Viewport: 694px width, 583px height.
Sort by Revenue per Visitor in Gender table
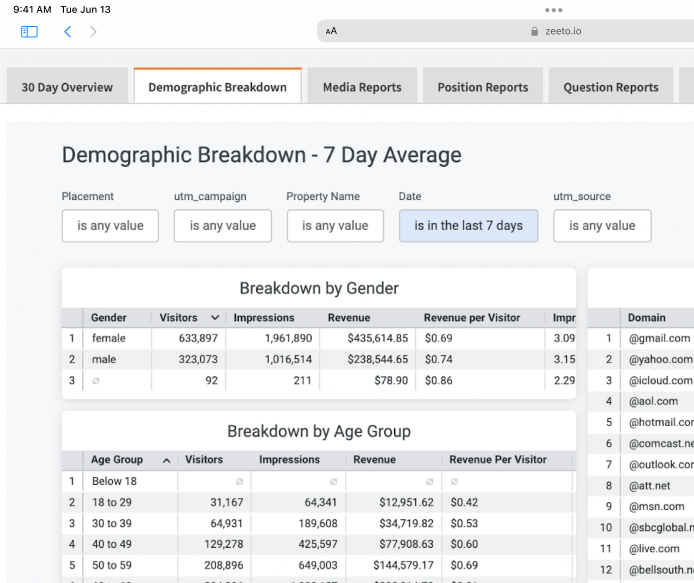pyautogui.click(x=472, y=318)
